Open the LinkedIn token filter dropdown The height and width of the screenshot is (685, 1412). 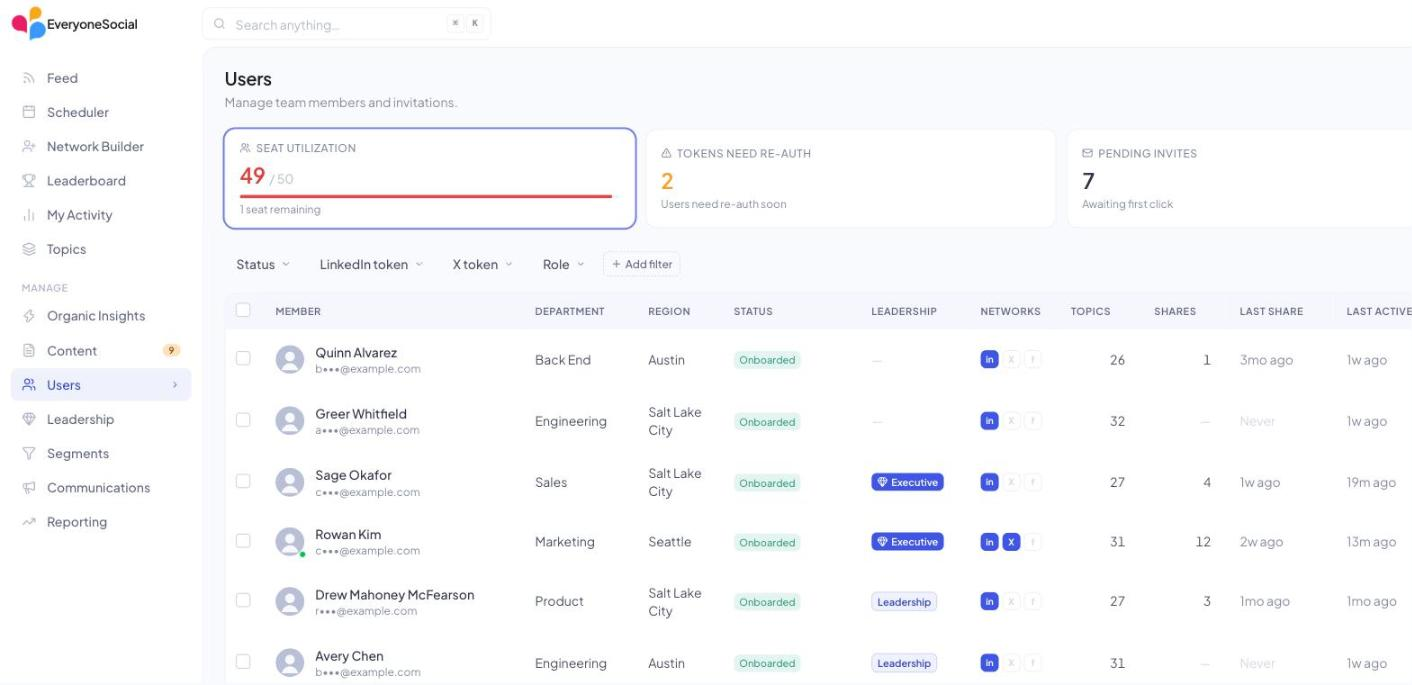click(371, 264)
